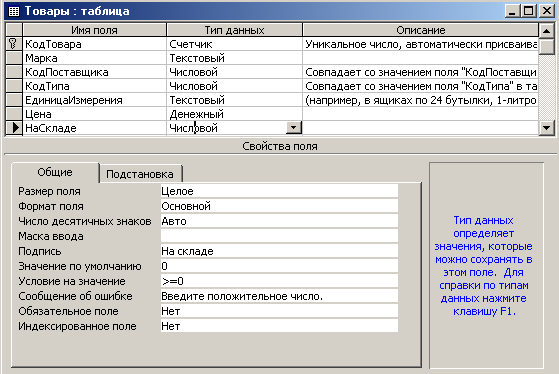Screen dimensions: 559x374
Task: Click the Тип данных column header
Action: click(x=234, y=30)
